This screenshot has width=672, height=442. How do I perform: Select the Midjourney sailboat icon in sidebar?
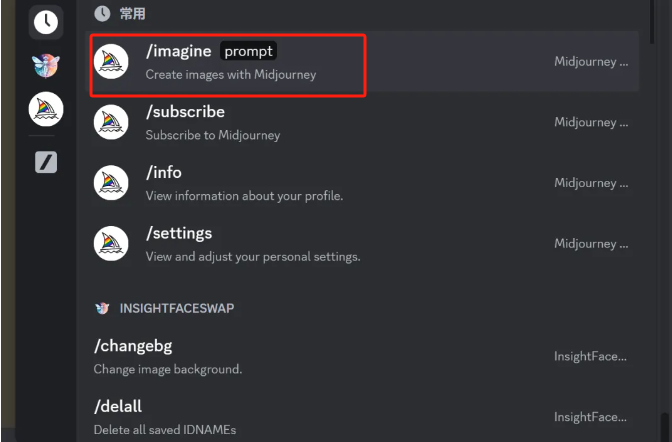(46, 109)
